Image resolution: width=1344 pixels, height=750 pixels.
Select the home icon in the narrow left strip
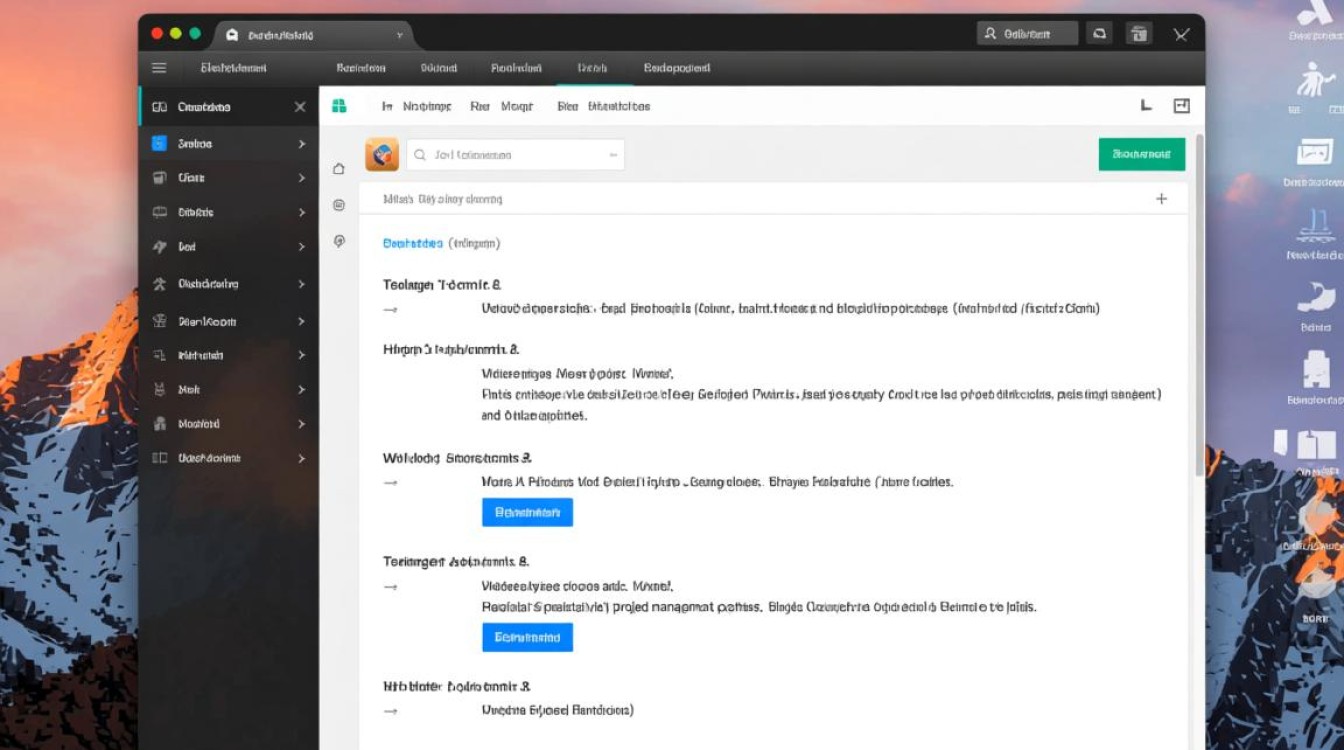[339, 169]
